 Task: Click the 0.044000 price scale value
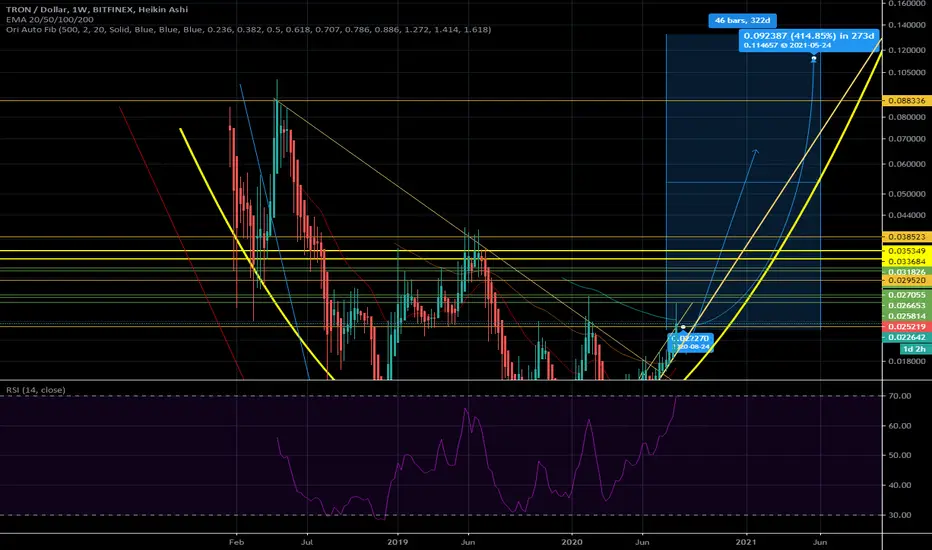tap(906, 215)
